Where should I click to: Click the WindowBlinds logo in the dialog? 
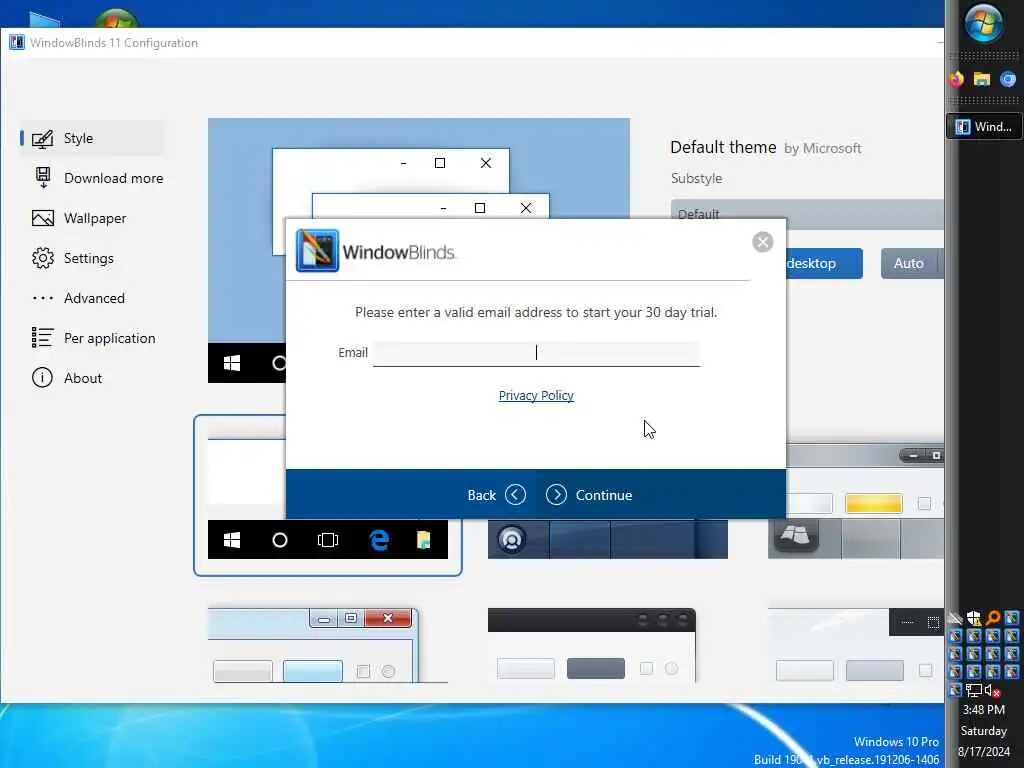click(x=317, y=251)
